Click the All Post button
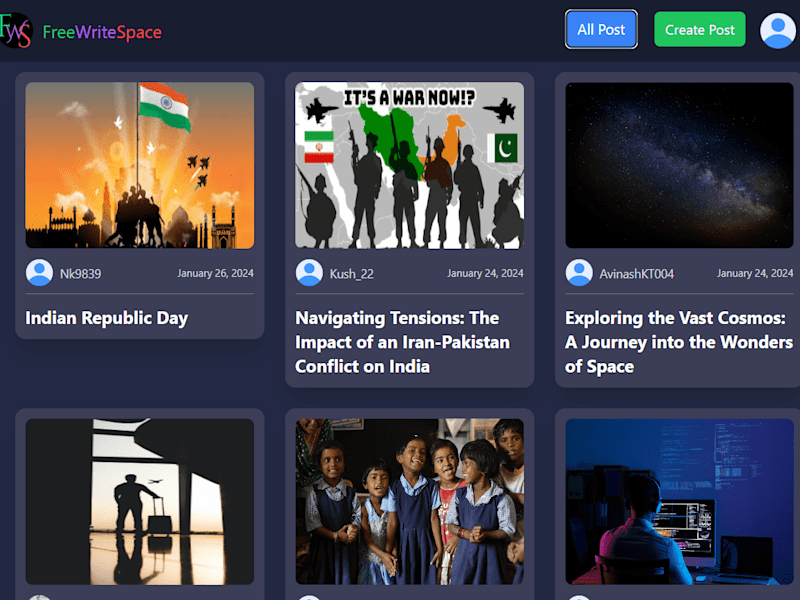800x600 pixels. pos(601,30)
